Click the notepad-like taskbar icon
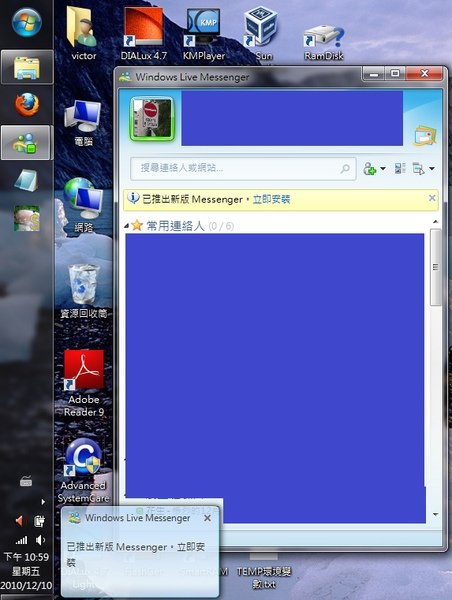 [x=26, y=180]
